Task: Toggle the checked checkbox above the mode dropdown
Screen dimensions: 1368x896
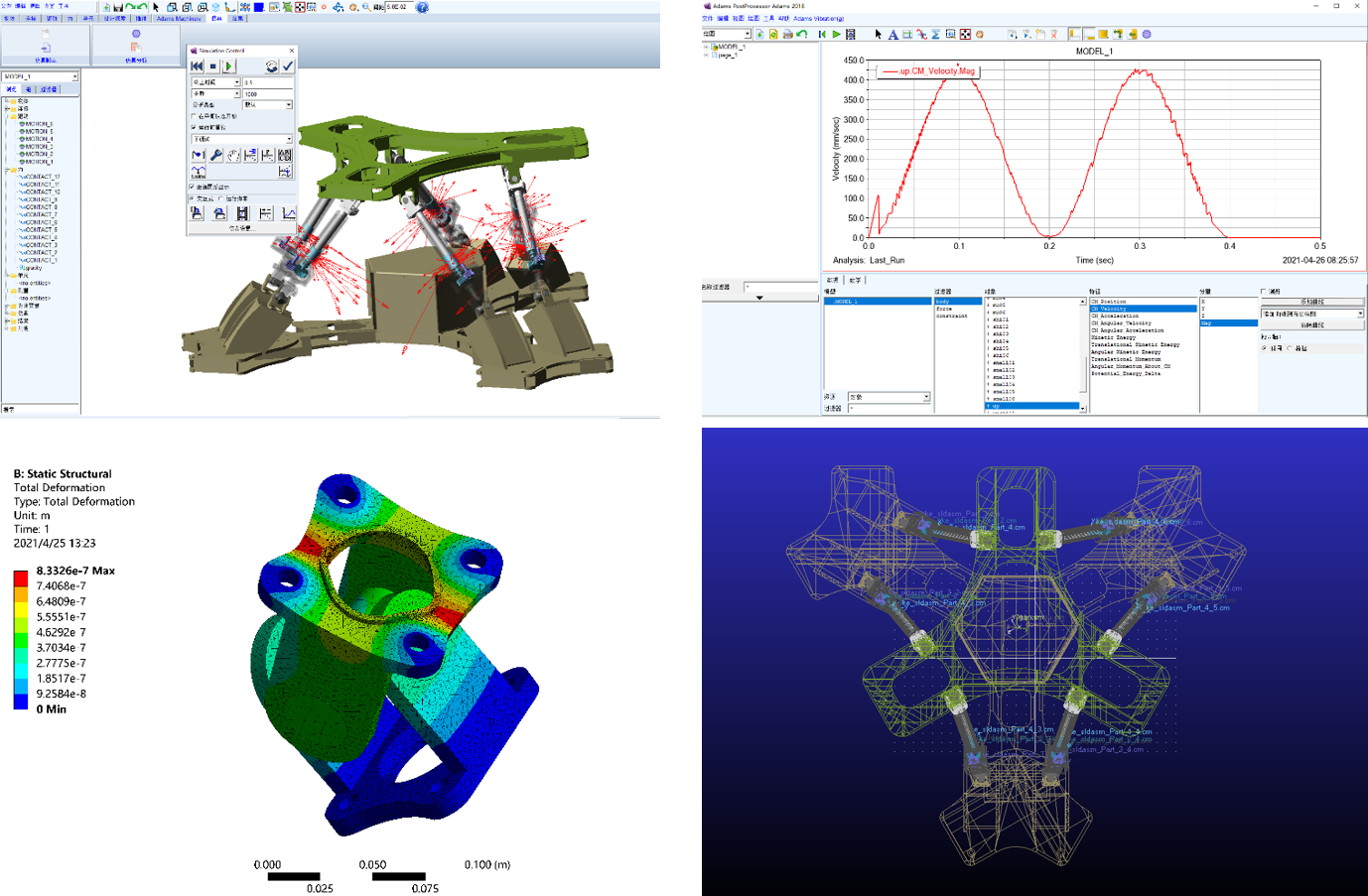Action: tap(194, 128)
